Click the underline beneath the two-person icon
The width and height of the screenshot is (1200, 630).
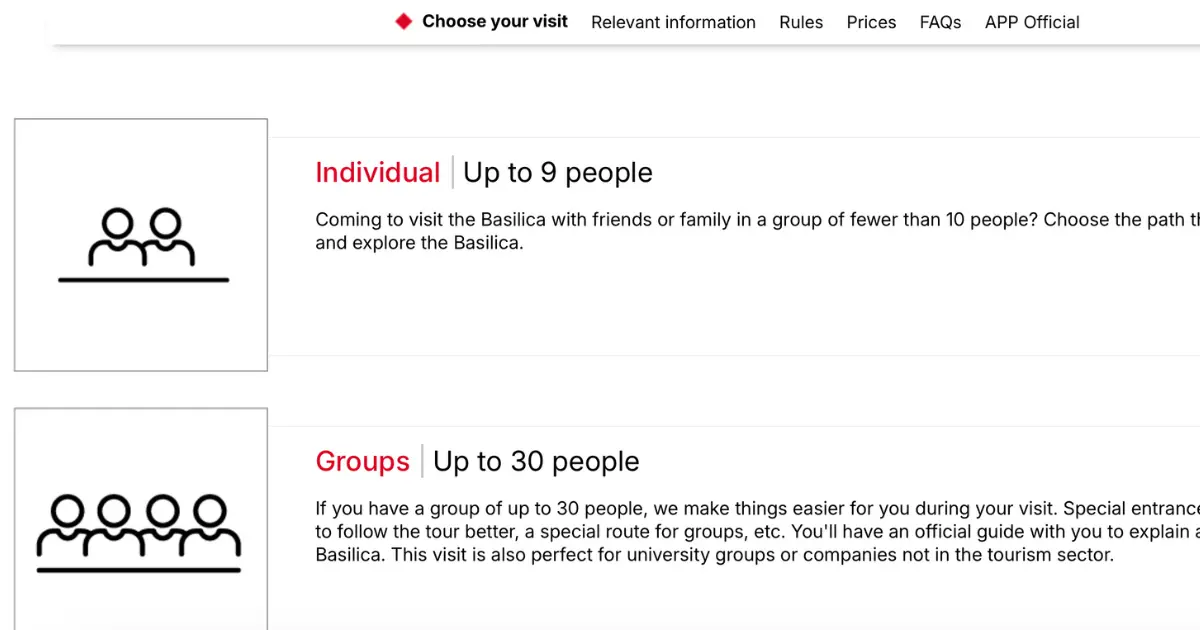144,280
